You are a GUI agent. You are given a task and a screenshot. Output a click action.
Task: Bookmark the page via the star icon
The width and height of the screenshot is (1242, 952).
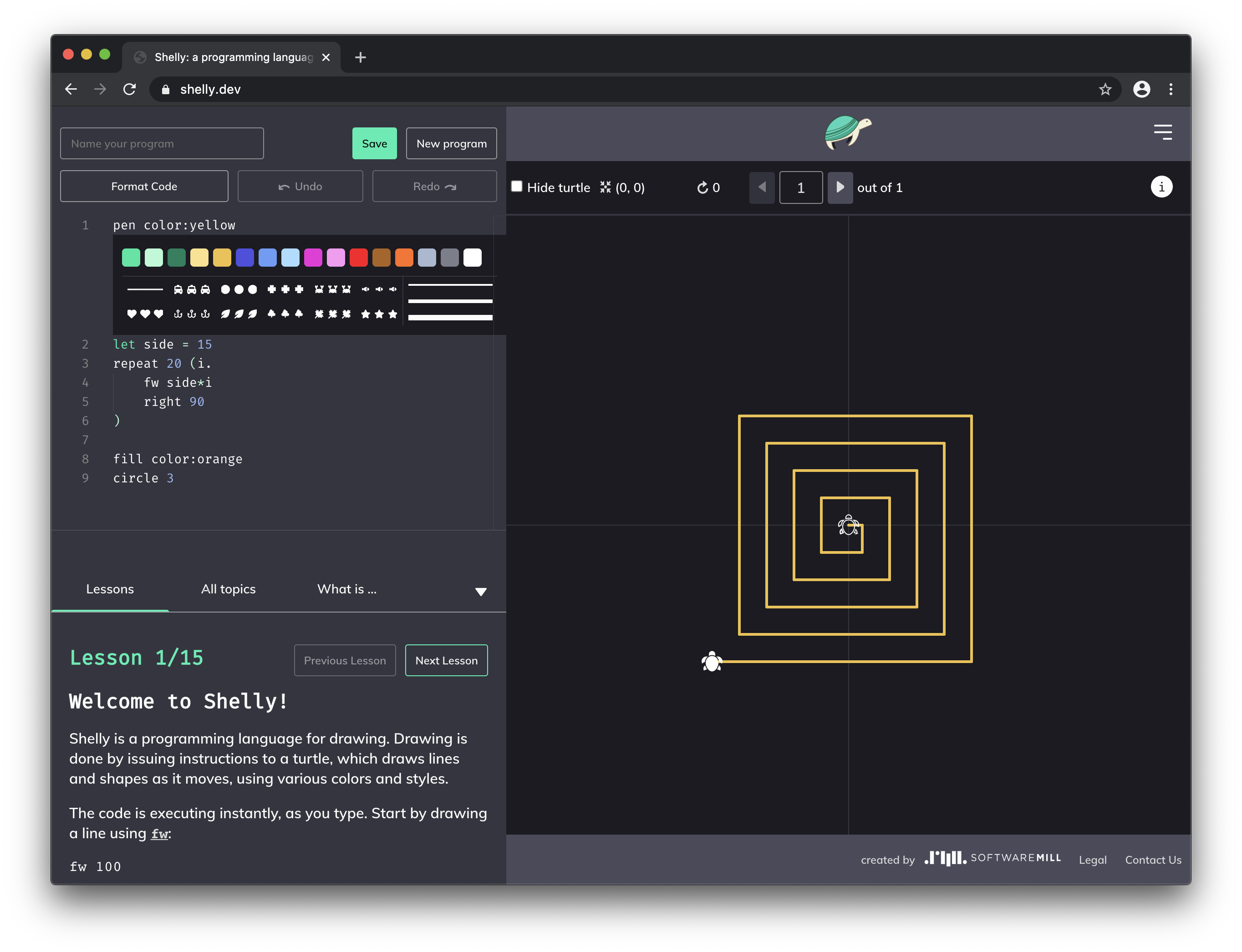1105,89
